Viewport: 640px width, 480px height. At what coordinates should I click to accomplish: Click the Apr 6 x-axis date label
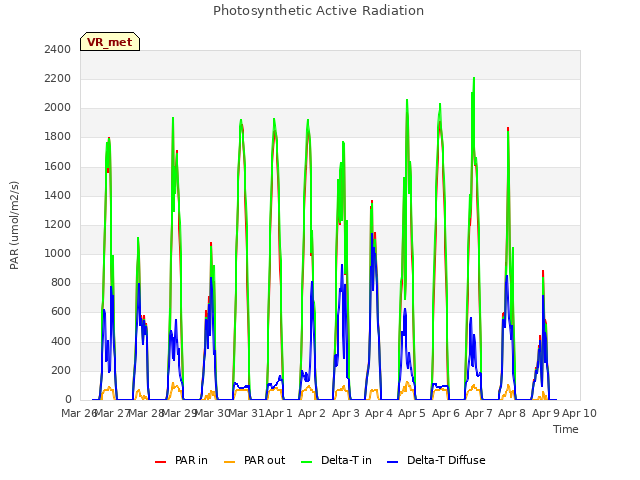pos(446,413)
